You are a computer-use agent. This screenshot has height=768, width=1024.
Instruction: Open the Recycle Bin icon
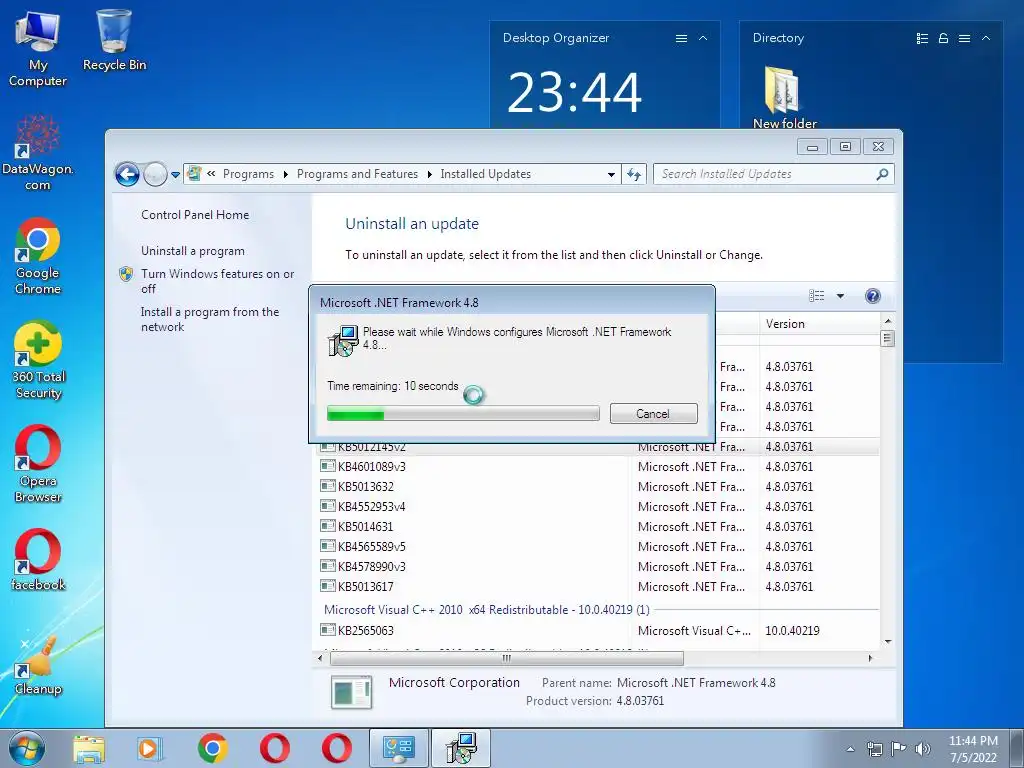tap(114, 40)
